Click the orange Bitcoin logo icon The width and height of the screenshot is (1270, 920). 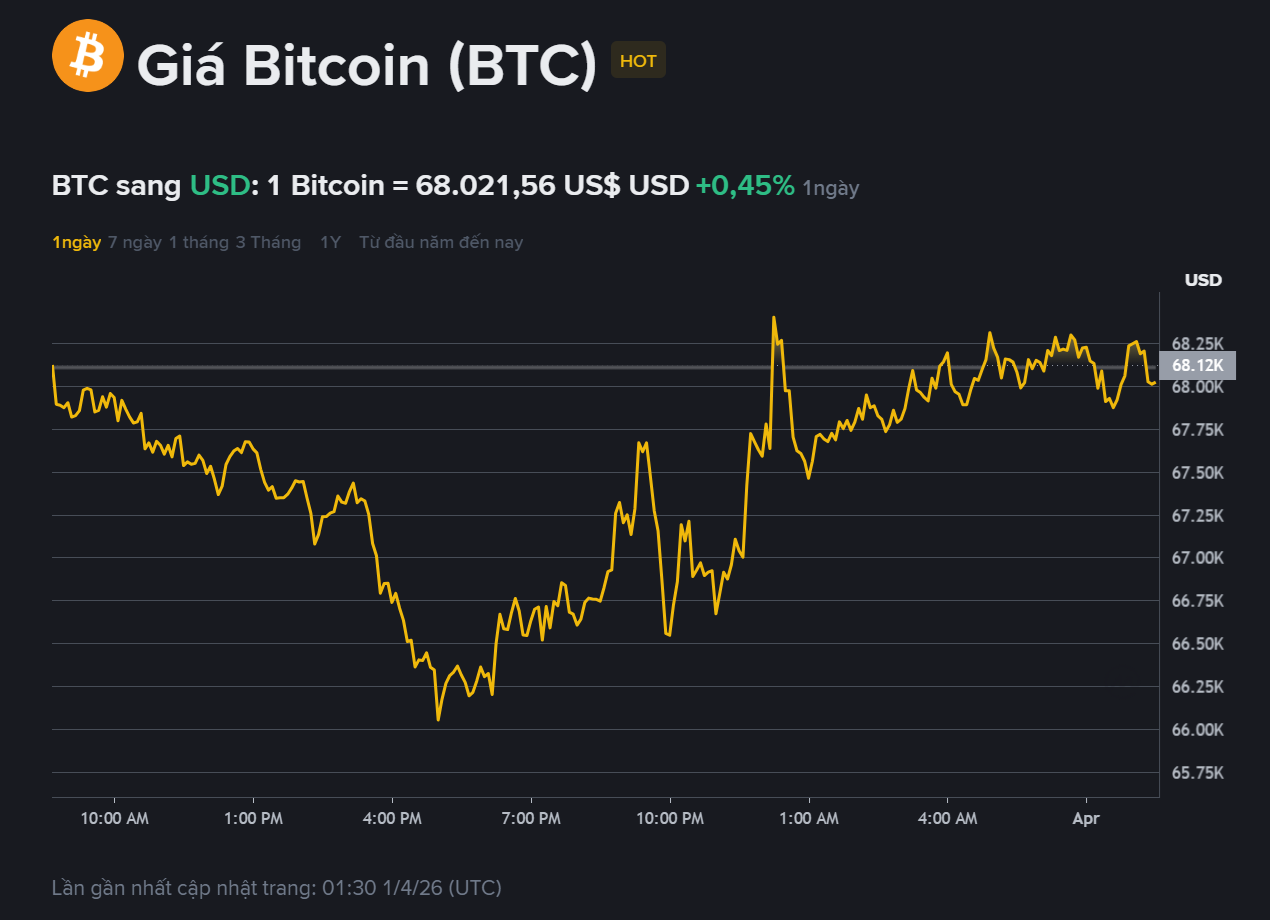click(87, 56)
